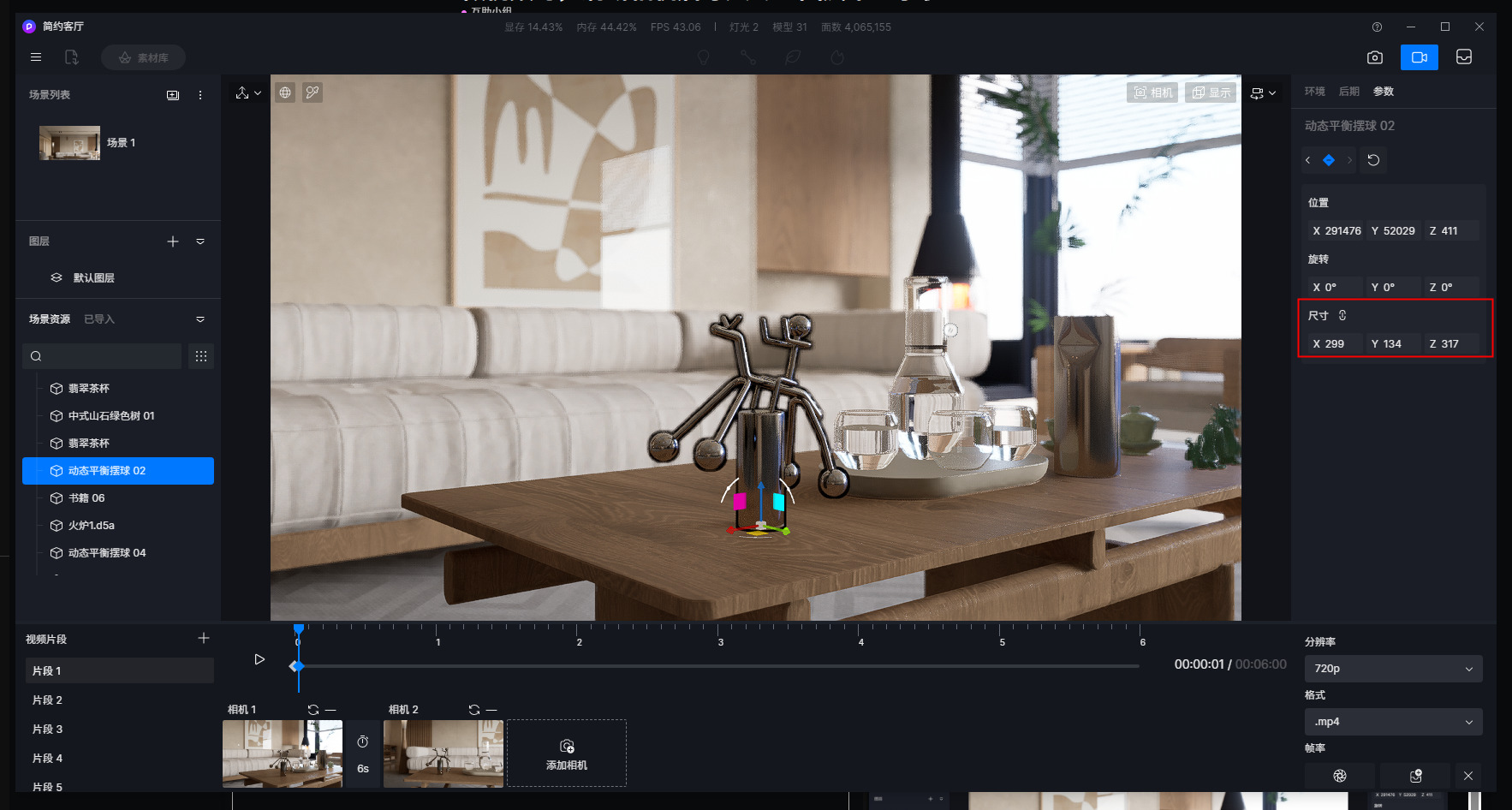Toggle the 尺寸 proportion lock link
The width and height of the screenshot is (1512, 810).
pyautogui.click(x=1342, y=315)
